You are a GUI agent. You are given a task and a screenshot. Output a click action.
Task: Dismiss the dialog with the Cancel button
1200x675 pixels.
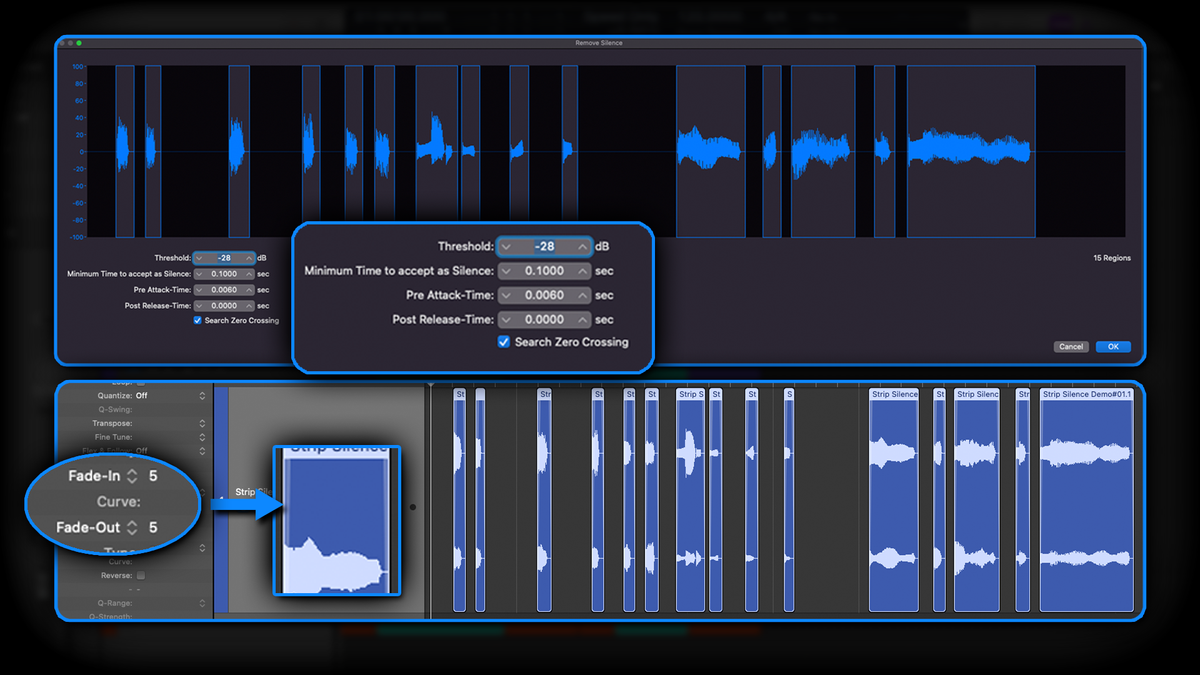tap(1070, 346)
